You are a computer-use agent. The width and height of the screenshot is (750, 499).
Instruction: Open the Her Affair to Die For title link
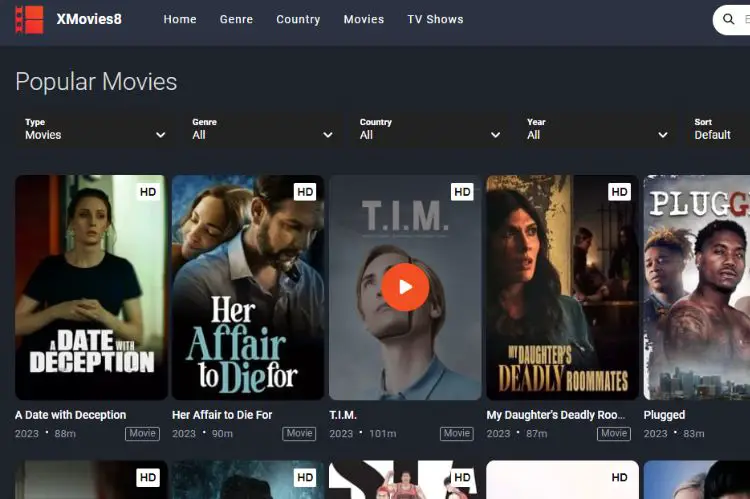[x=222, y=415]
